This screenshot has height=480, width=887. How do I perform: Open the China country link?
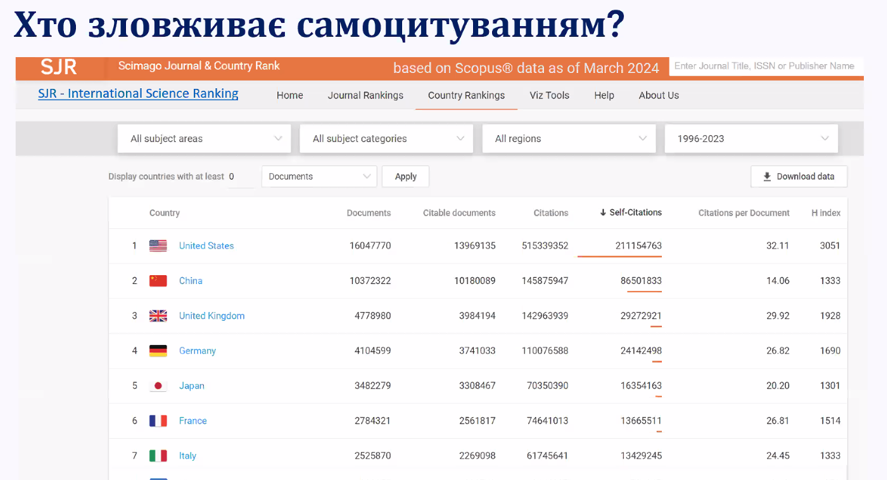click(x=191, y=281)
